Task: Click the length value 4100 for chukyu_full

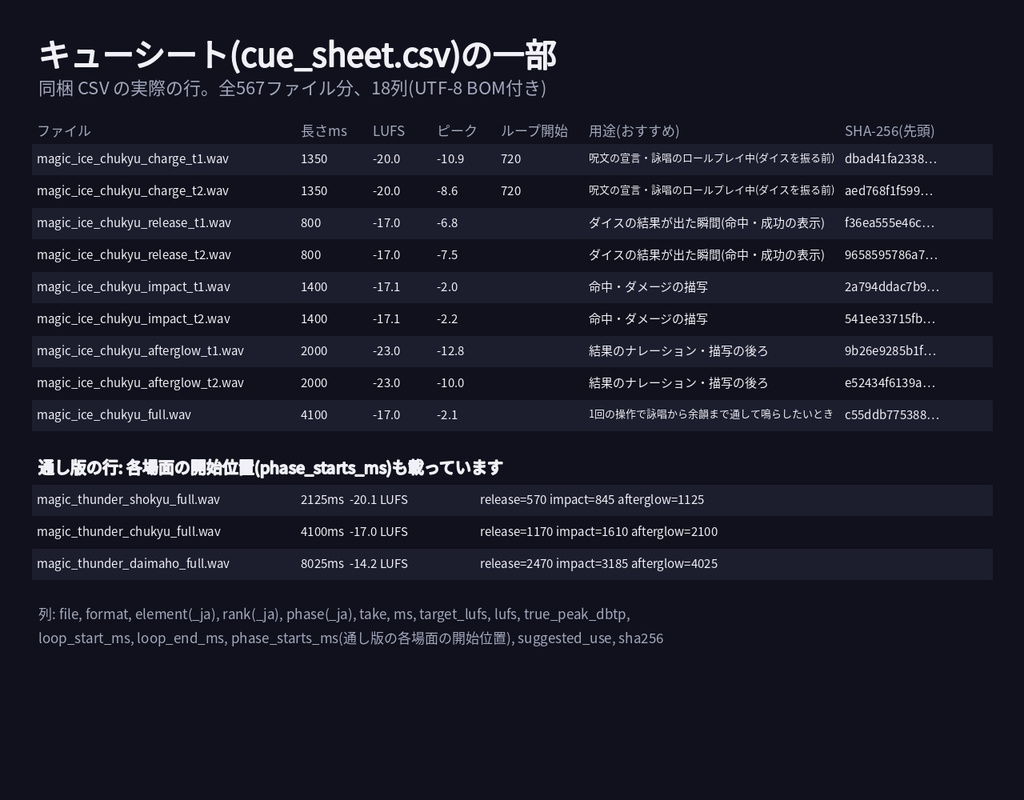Action: [x=314, y=415]
